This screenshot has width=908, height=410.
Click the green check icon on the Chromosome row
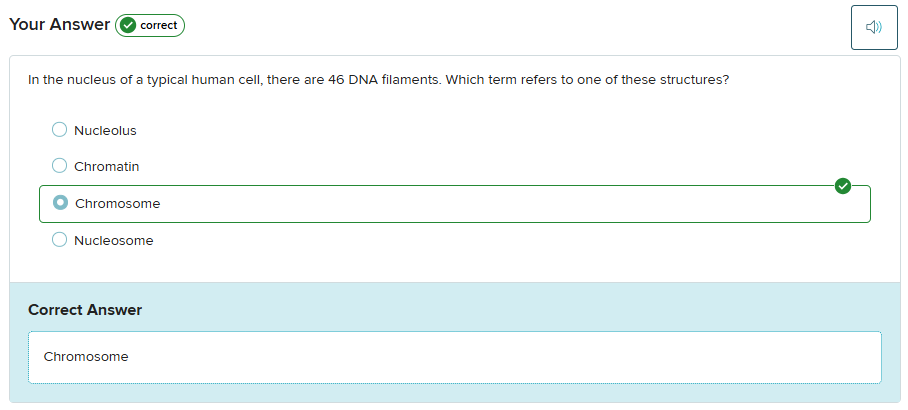(843, 186)
